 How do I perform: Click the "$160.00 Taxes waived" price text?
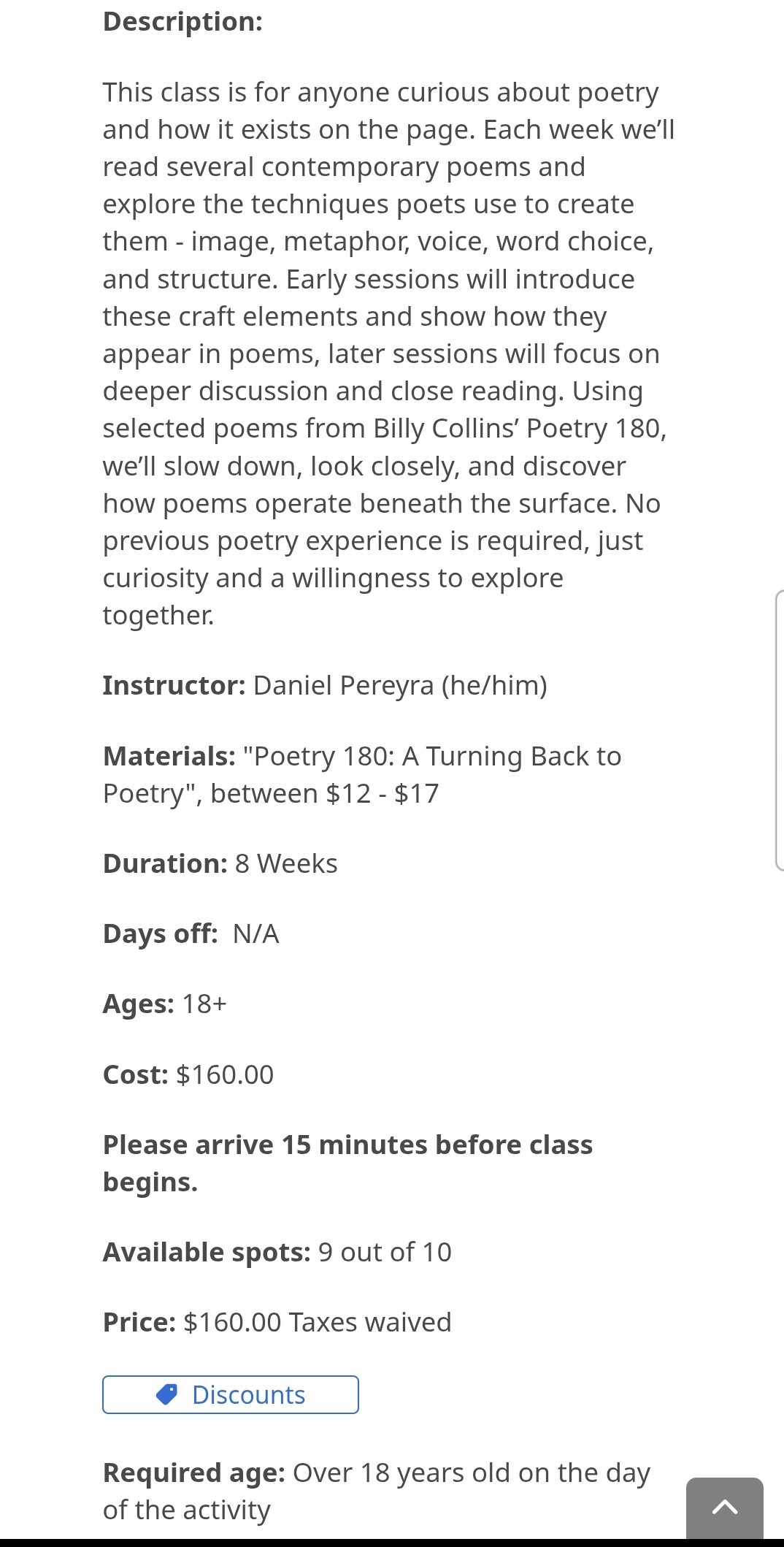point(318,1322)
